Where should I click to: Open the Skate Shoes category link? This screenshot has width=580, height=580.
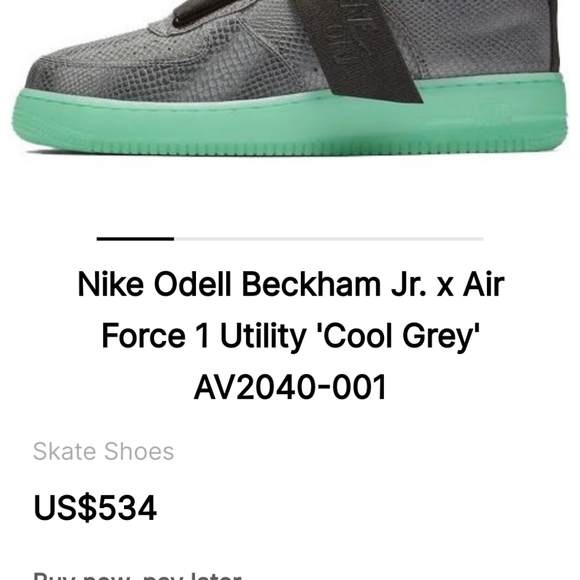coord(104,451)
